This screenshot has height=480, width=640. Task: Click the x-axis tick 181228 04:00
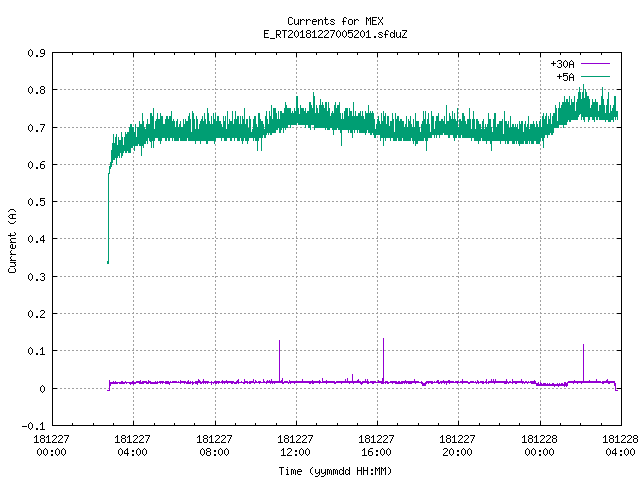click(x=620, y=446)
